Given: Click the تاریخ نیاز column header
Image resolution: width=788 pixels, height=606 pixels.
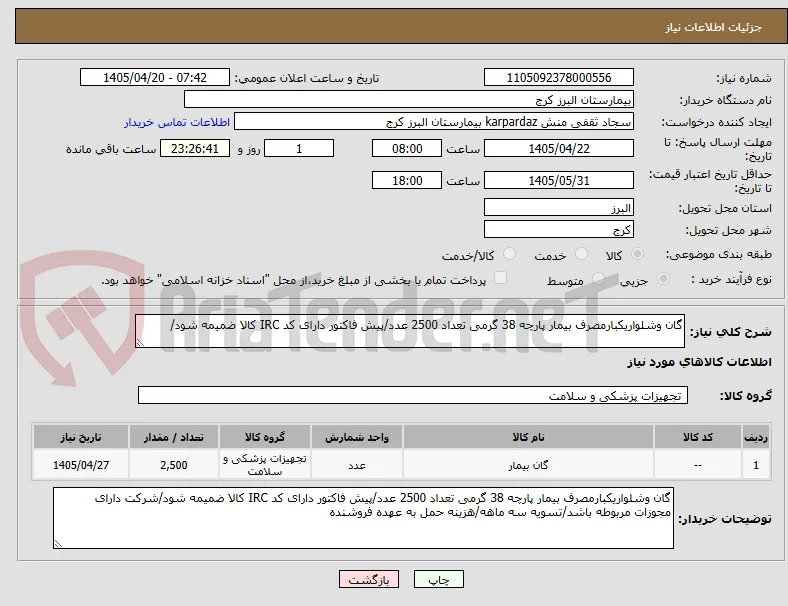Looking at the screenshot, I should tap(81, 437).
